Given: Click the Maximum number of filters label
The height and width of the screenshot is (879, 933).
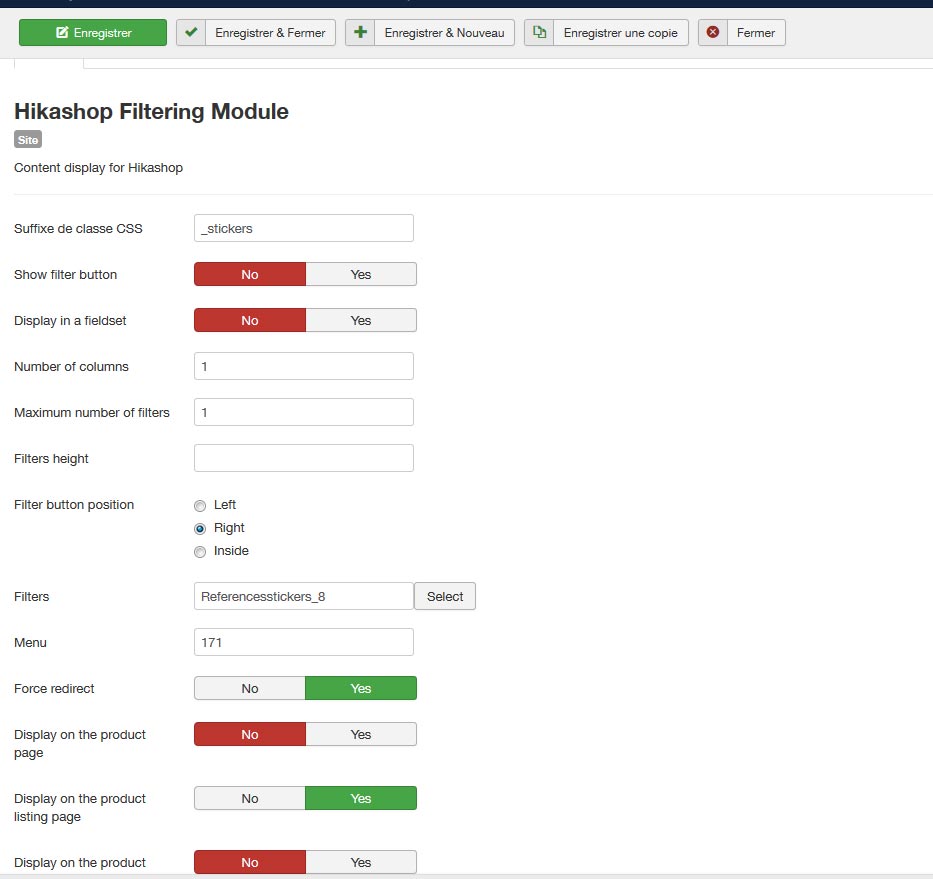Looking at the screenshot, I should pos(92,412).
